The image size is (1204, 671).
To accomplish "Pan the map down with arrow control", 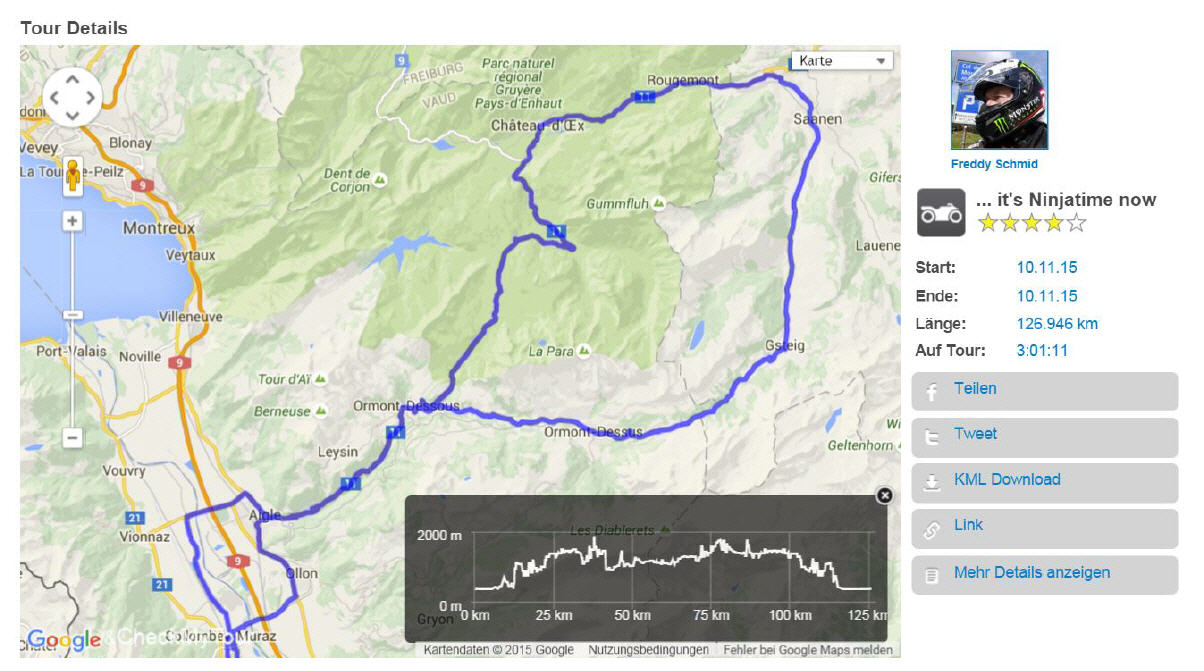I will (x=72, y=115).
